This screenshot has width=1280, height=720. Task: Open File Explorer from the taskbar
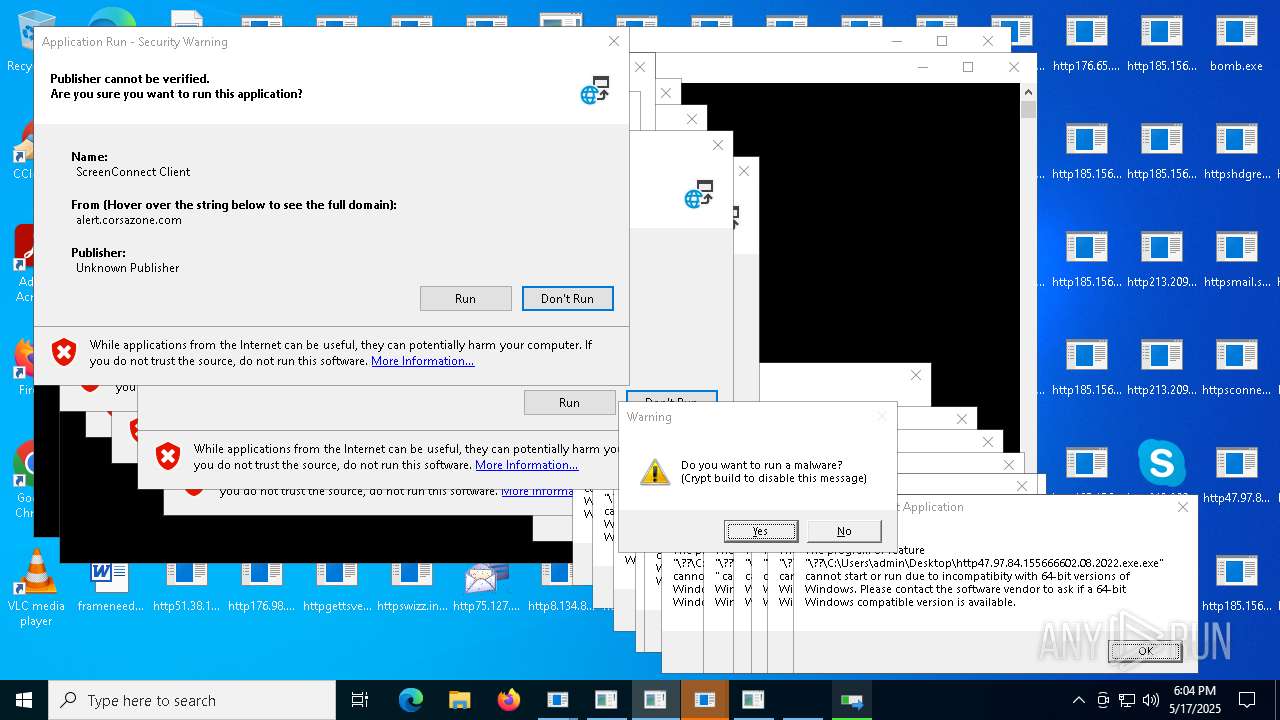pos(459,700)
